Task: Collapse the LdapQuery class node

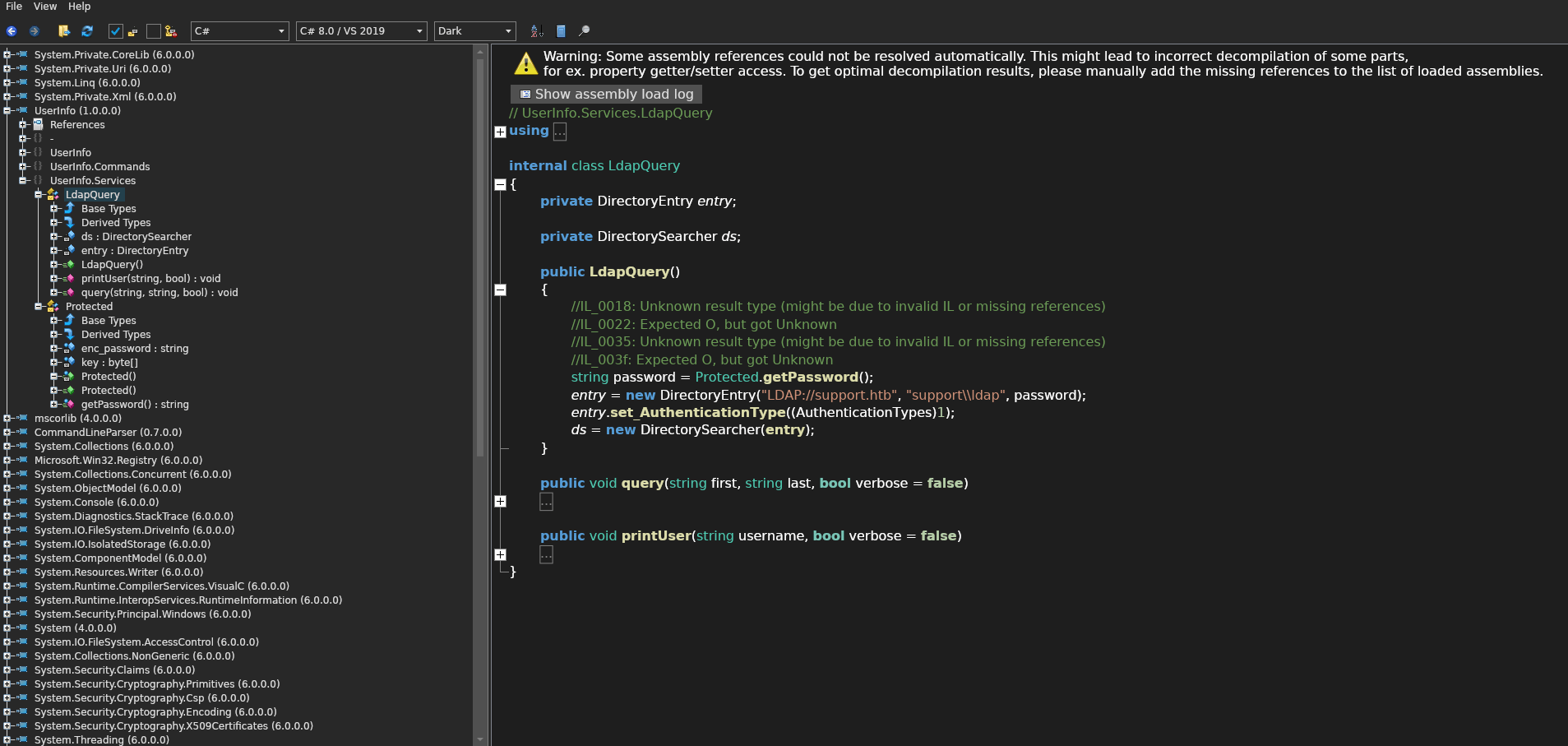Action: [39, 194]
